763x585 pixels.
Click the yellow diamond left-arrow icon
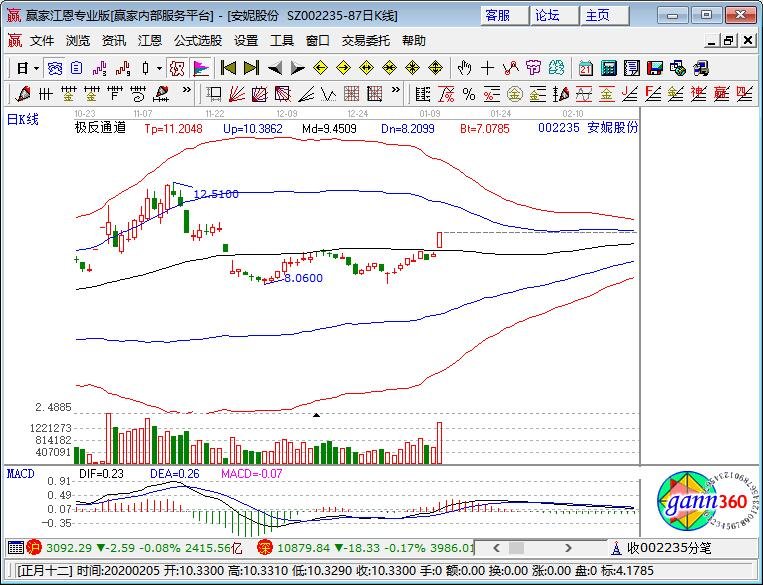(320, 68)
